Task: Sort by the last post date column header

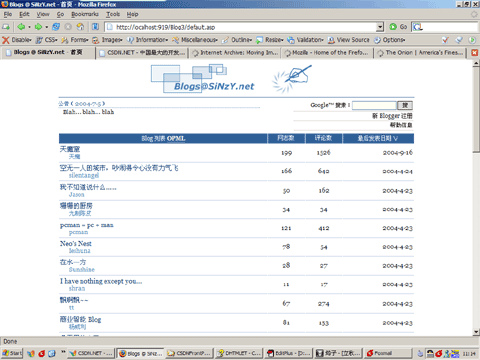Action: coord(378,138)
